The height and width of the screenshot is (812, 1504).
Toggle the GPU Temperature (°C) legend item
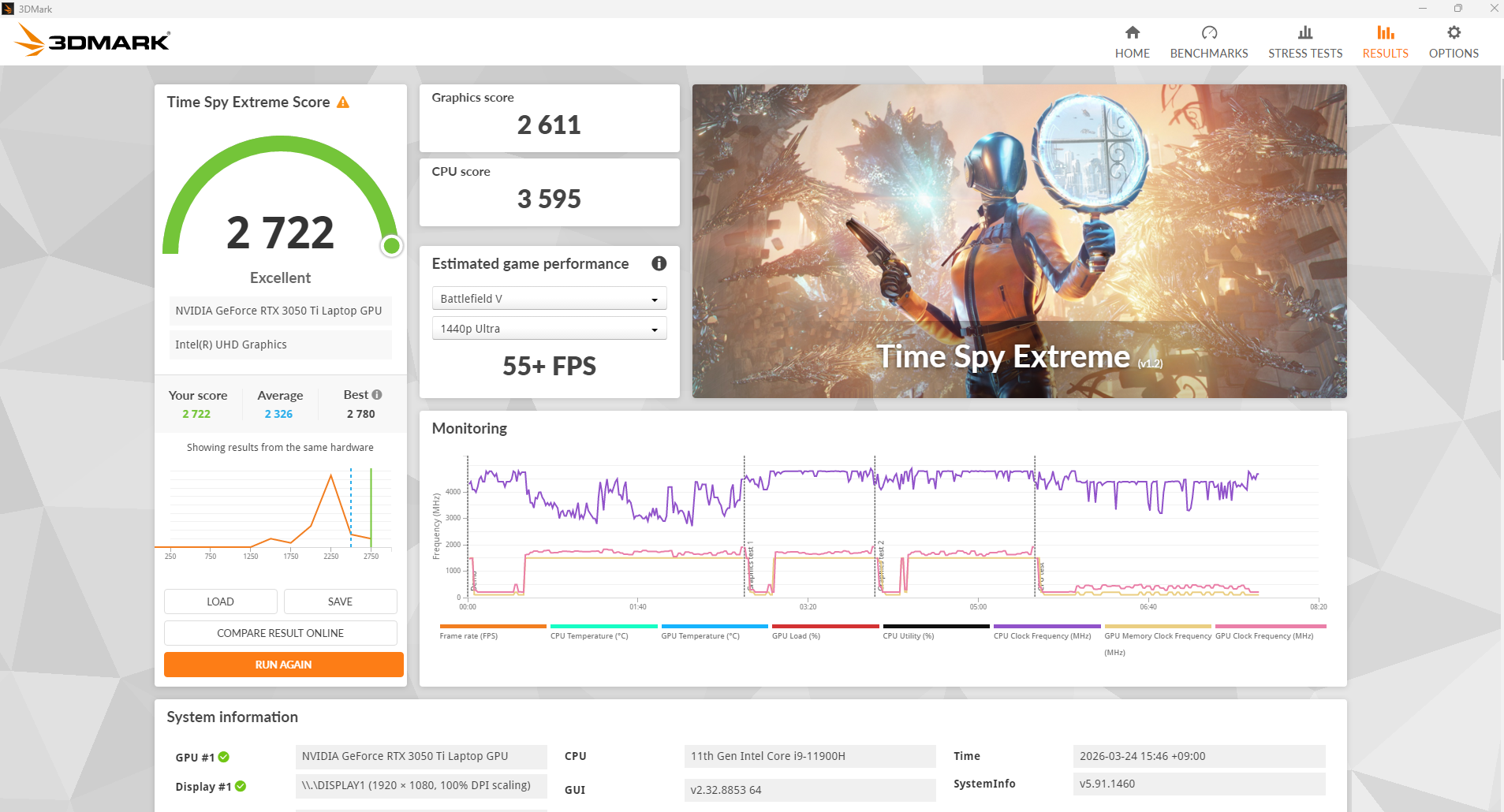[715, 632]
